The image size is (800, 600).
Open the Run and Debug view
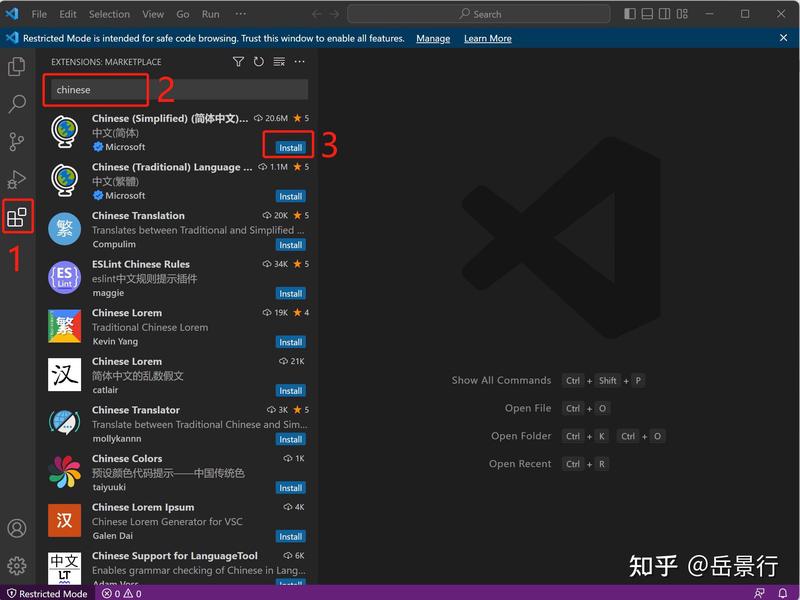click(x=17, y=180)
